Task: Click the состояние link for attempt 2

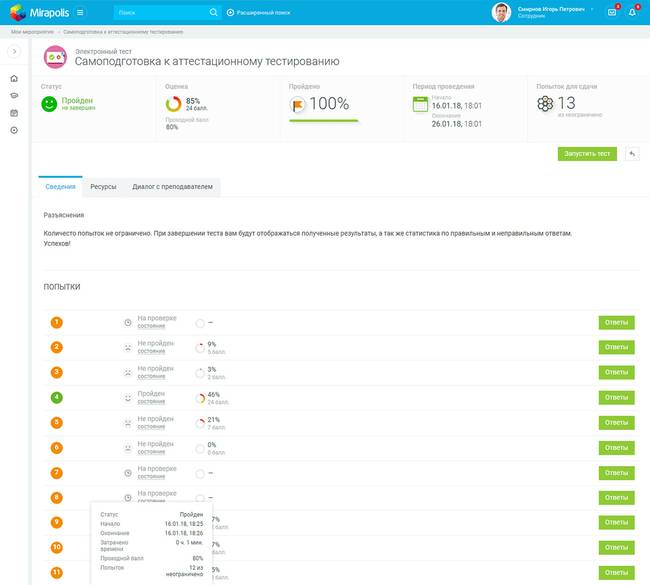Action: [151, 351]
